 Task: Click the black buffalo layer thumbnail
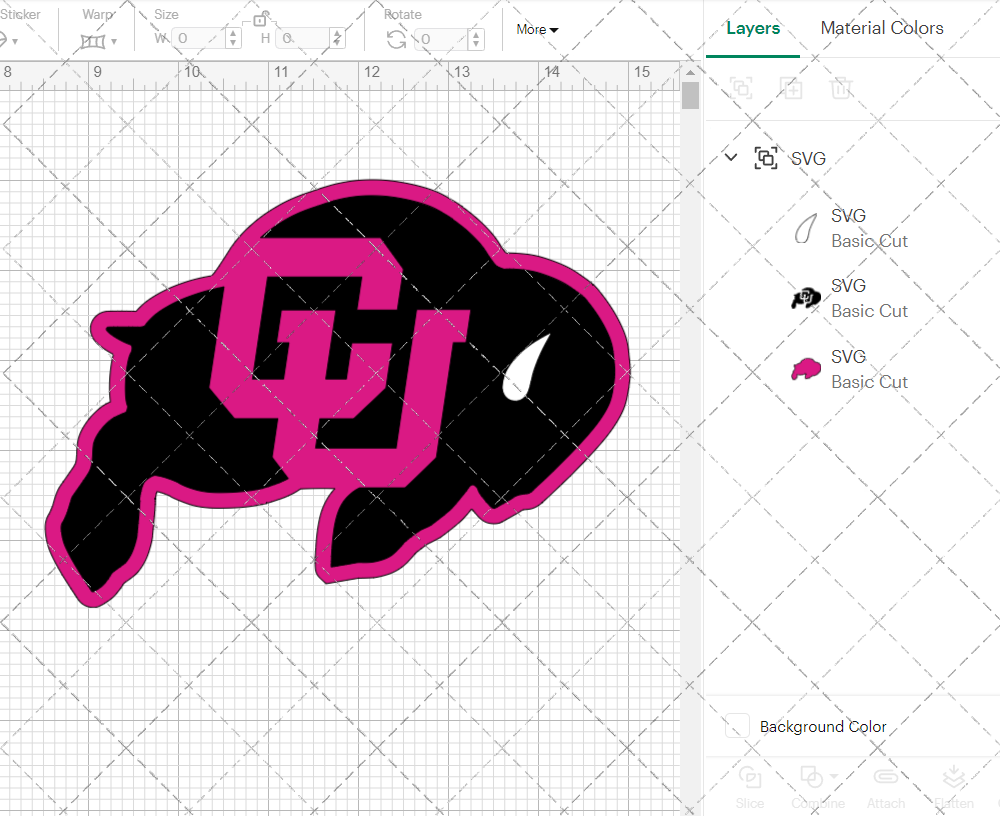click(x=806, y=298)
